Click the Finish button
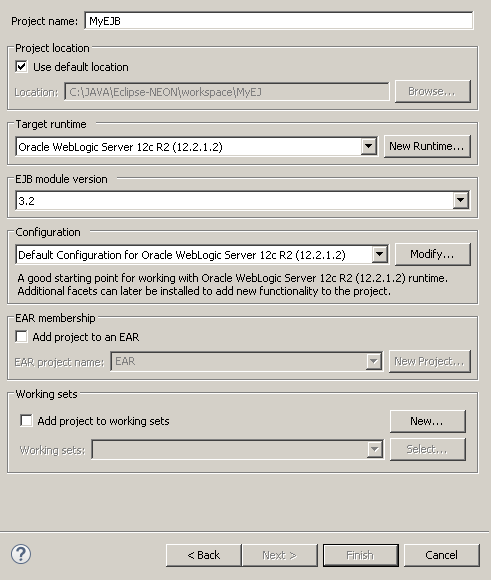 (x=361, y=555)
